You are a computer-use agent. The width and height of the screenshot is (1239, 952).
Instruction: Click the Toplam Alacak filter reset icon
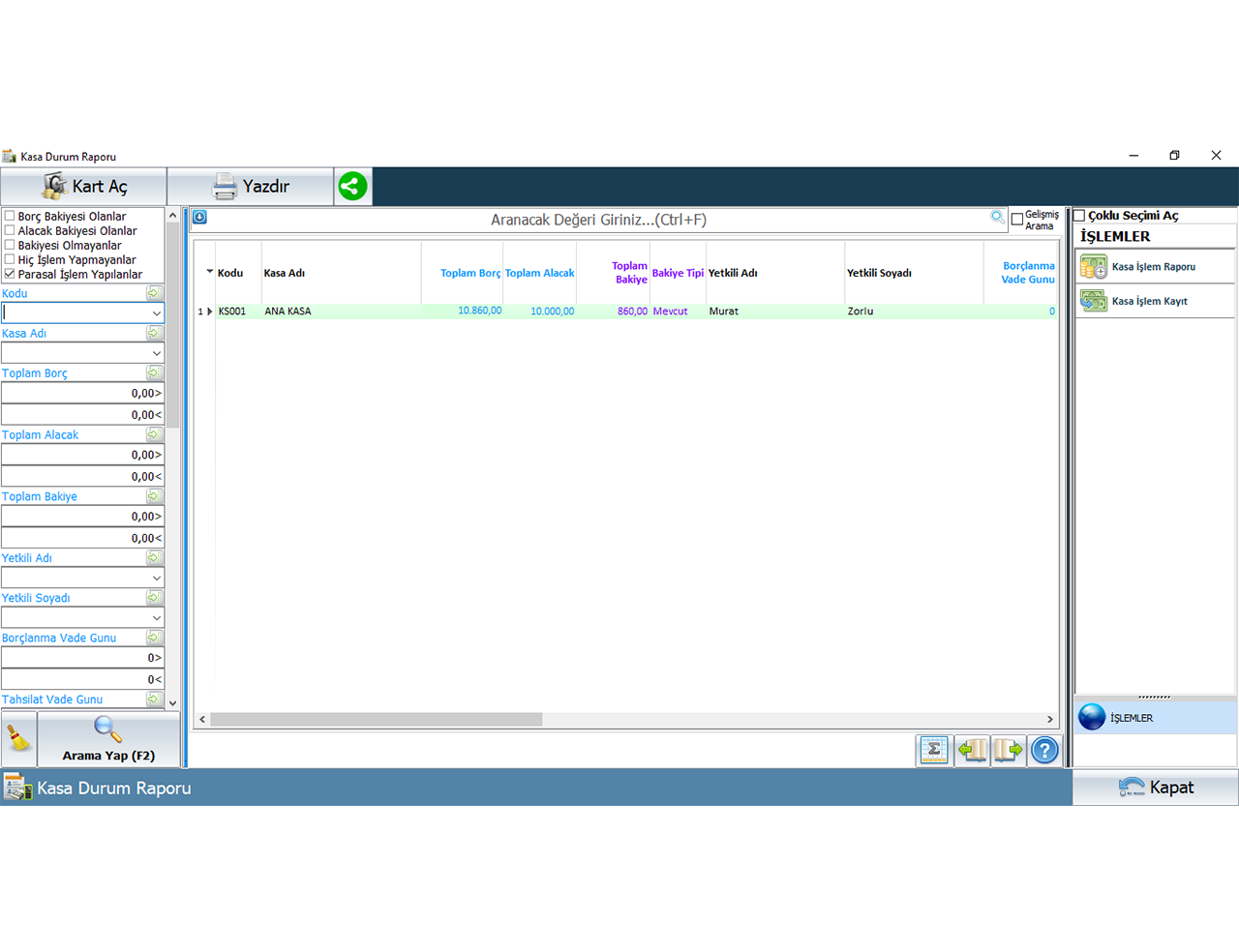(x=154, y=434)
